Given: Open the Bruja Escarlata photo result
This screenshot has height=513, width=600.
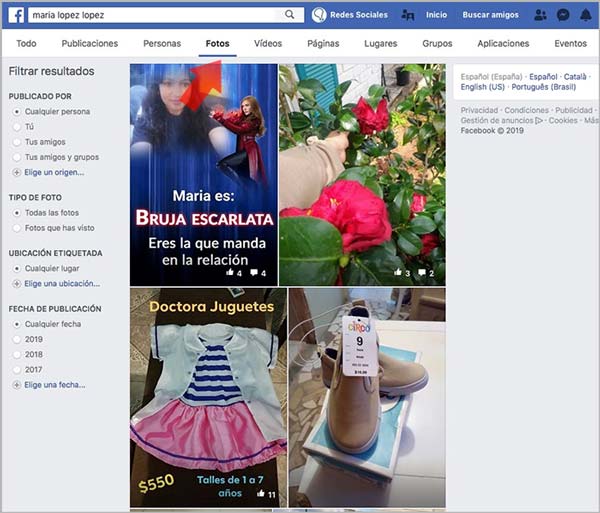Looking at the screenshot, I should [204, 175].
